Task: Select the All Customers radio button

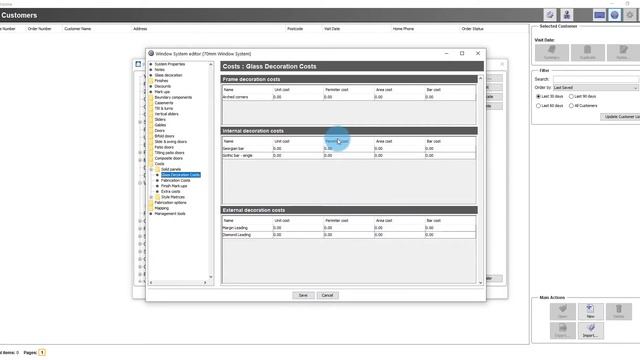Action: point(571,106)
